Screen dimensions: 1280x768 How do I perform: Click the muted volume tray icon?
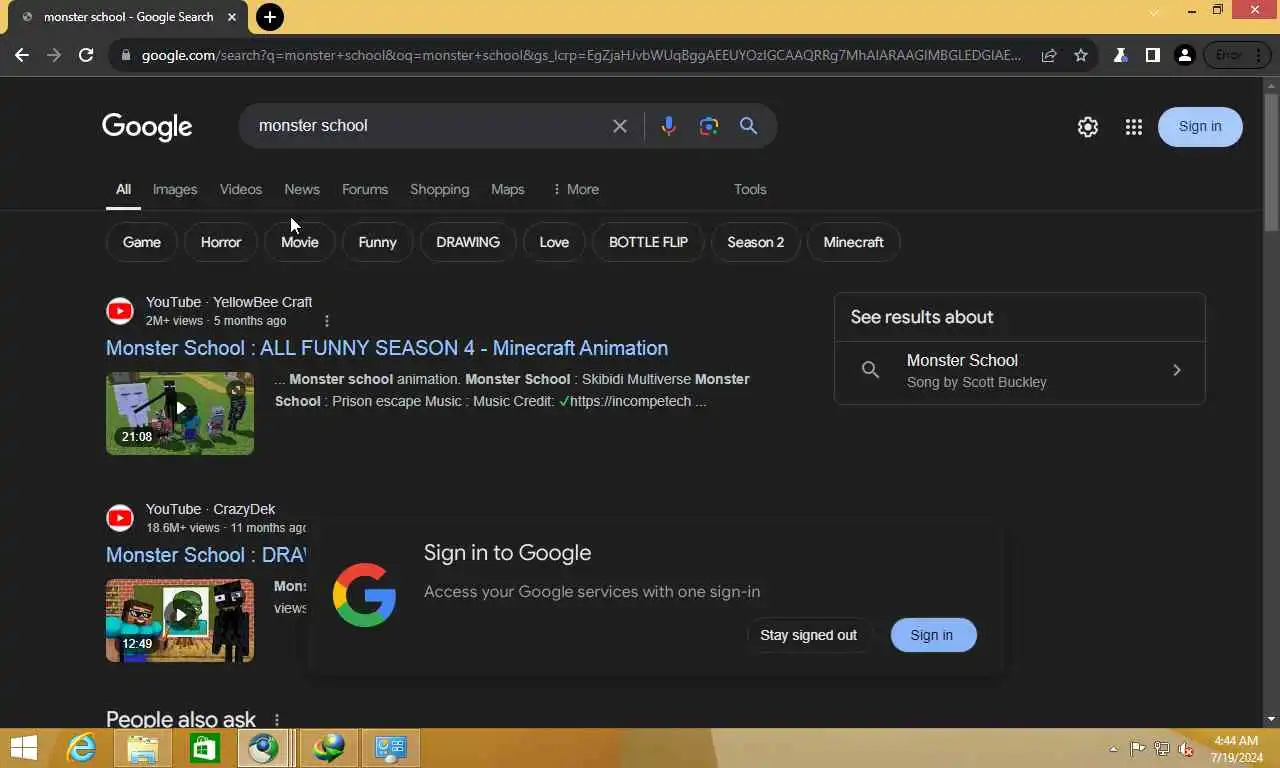[x=1186, y=749]
